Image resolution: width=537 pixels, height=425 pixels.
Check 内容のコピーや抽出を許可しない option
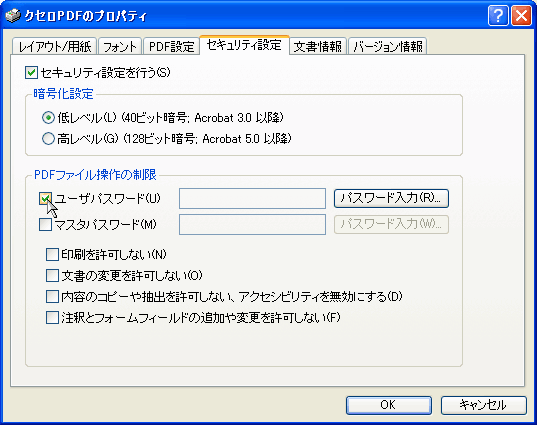point(52,297)
